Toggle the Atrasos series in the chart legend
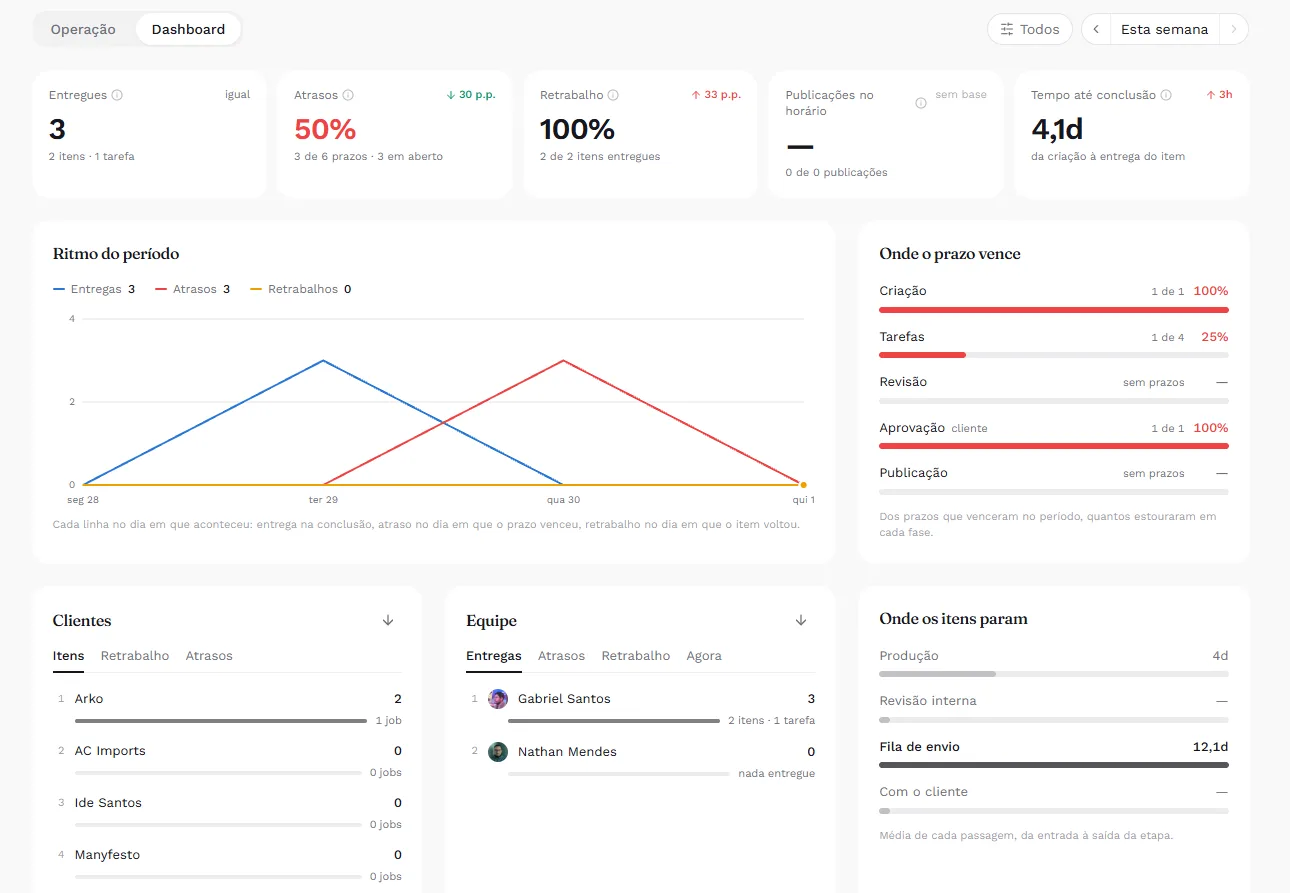1290x893 pixels. click(x=193, y=289)
